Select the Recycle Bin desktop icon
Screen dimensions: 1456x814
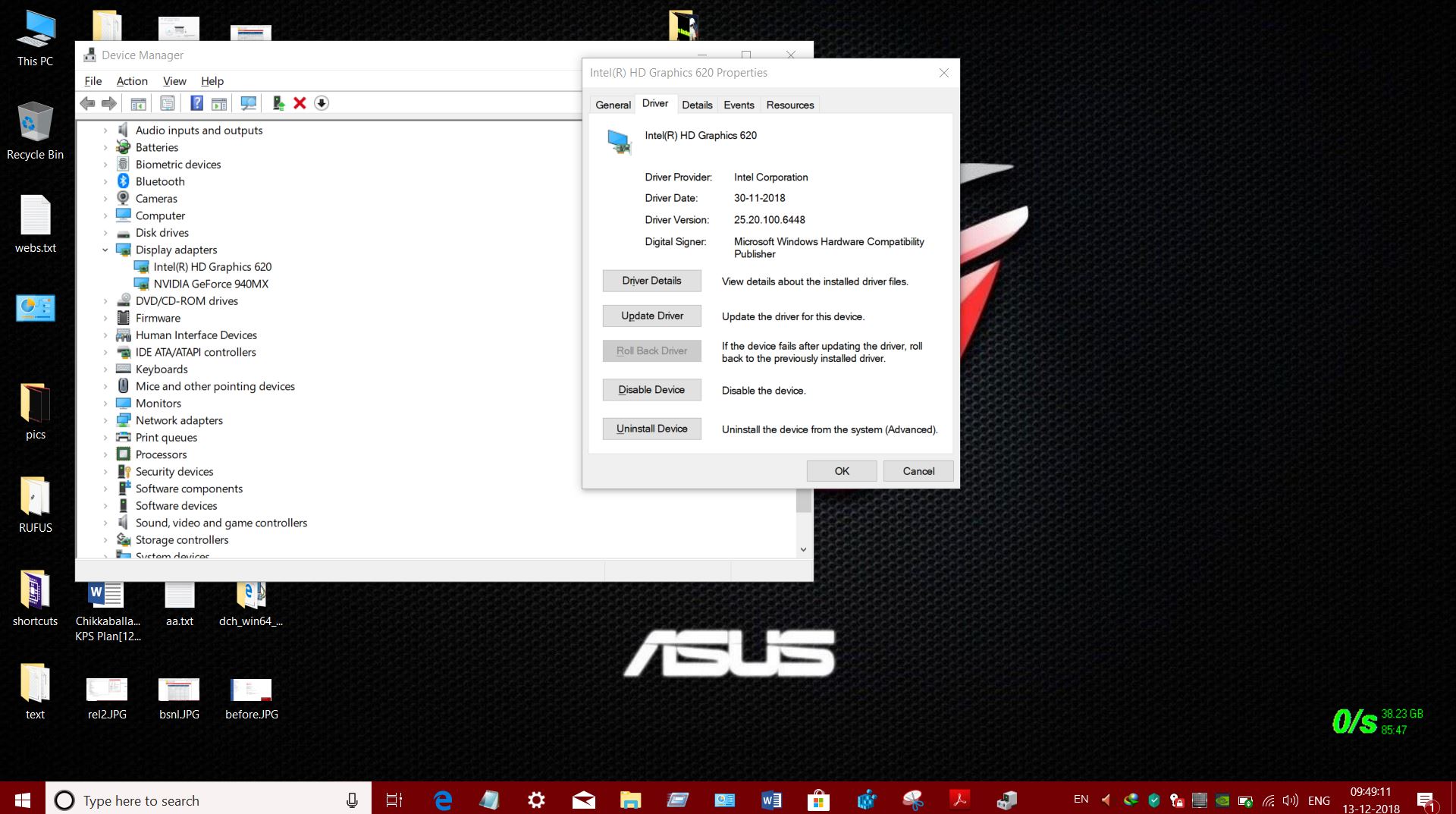35,131
